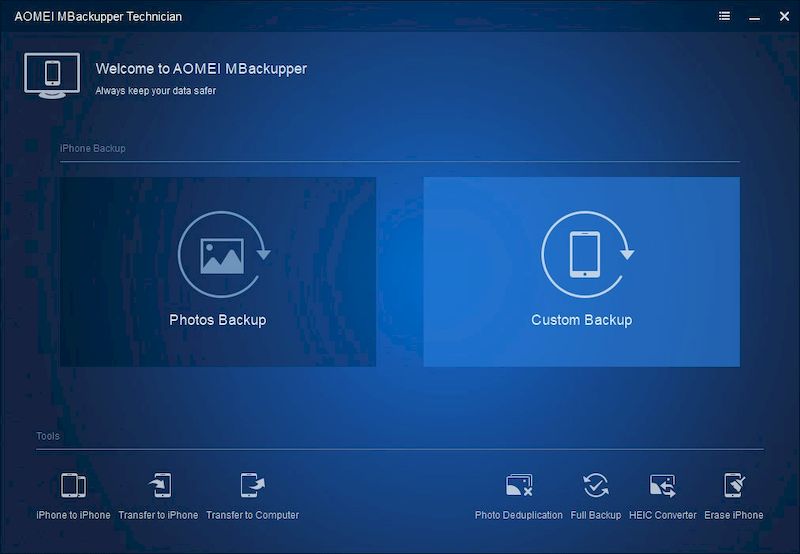Click the Transfer to iPhone label
This screenshot has height=554, width=800.
click(x=158, y=515)
